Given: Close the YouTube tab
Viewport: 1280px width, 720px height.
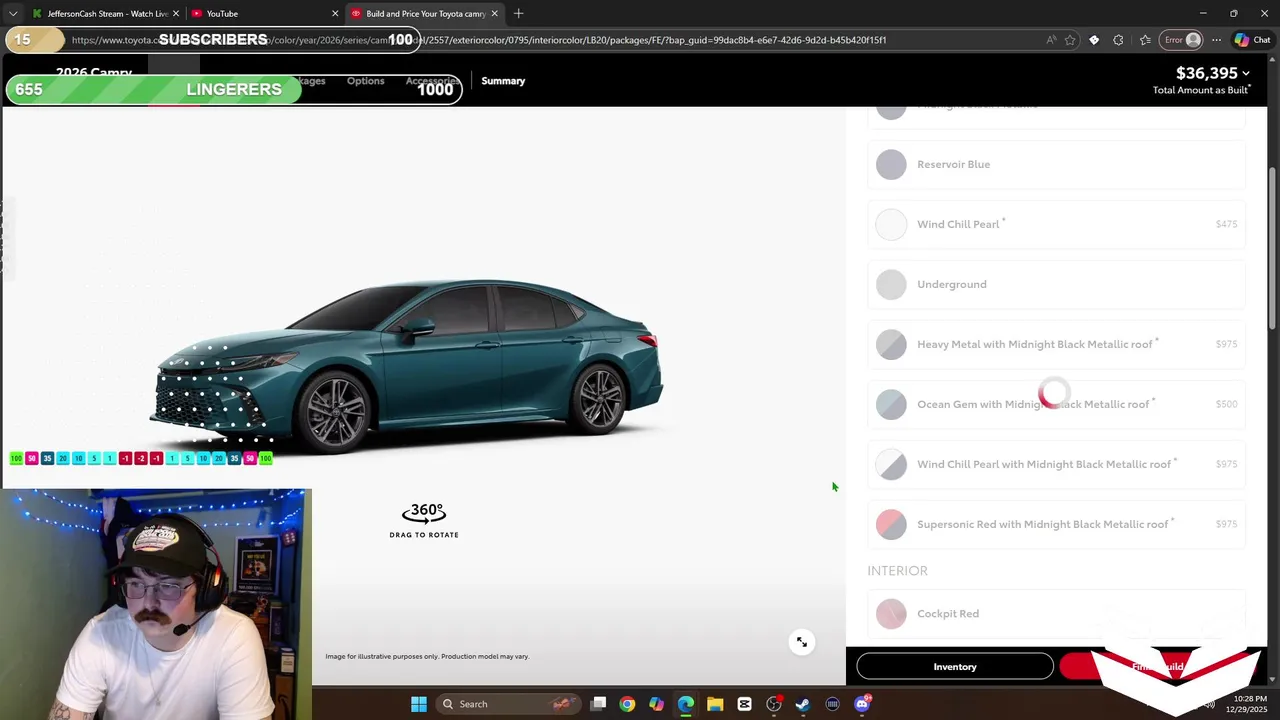Looking at the screenshot, I should click(x=335, y=14).
